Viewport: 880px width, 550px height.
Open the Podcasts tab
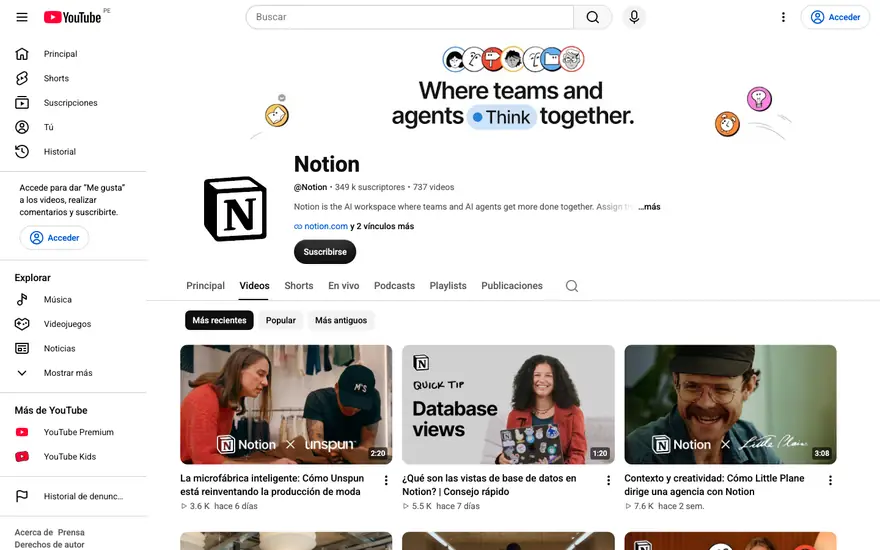395,286
